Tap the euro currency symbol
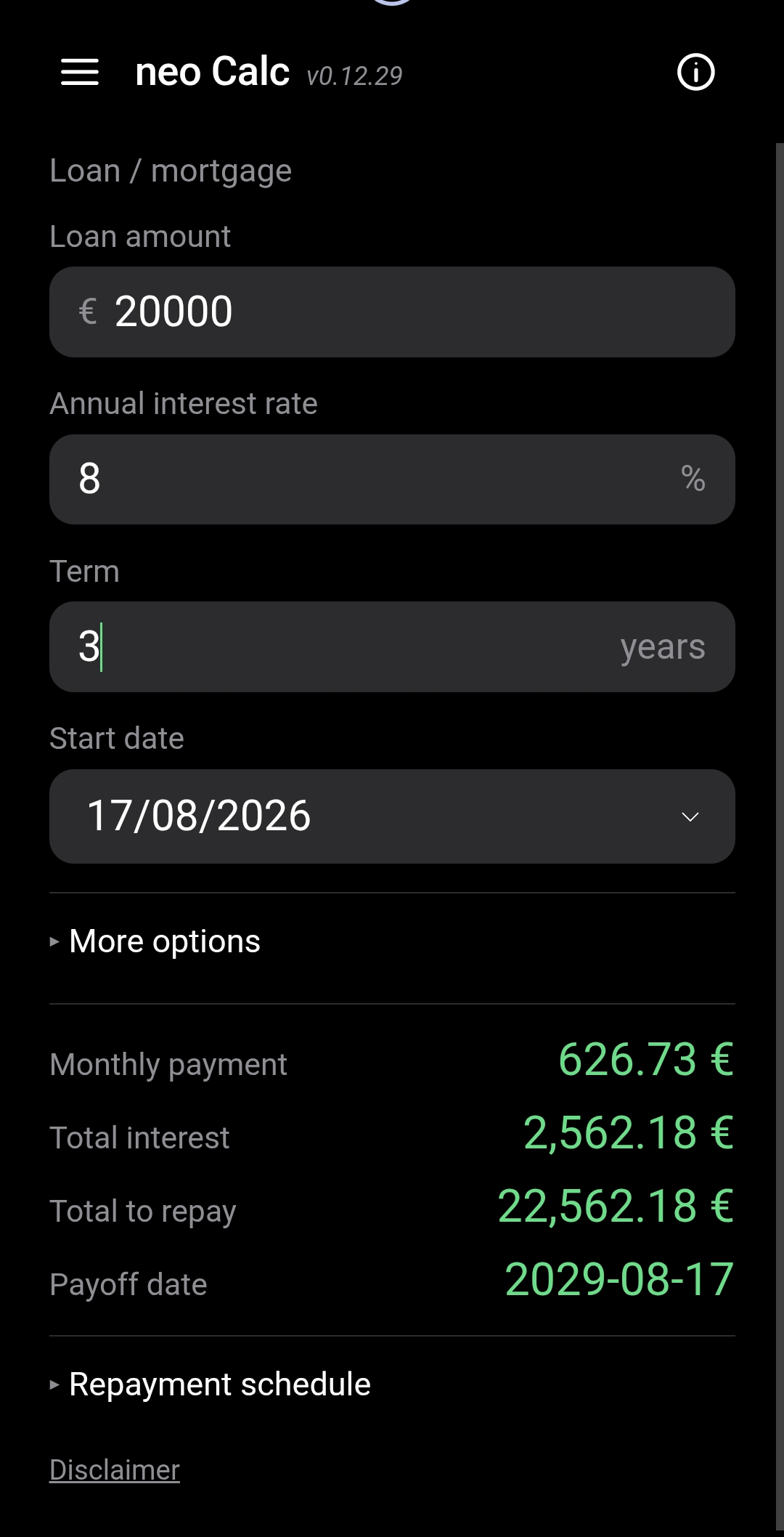 87,312
